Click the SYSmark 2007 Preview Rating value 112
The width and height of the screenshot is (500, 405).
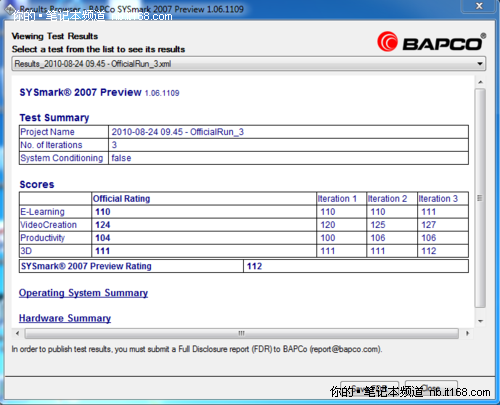pyautogui.click(x=254, y=266)
